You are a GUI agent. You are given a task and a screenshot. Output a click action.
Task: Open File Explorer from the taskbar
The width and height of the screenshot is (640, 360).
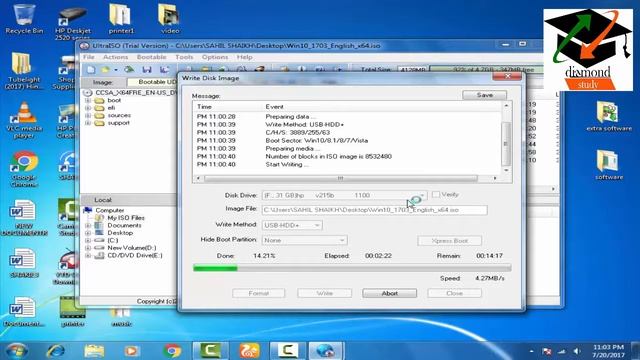pos(94,351)
